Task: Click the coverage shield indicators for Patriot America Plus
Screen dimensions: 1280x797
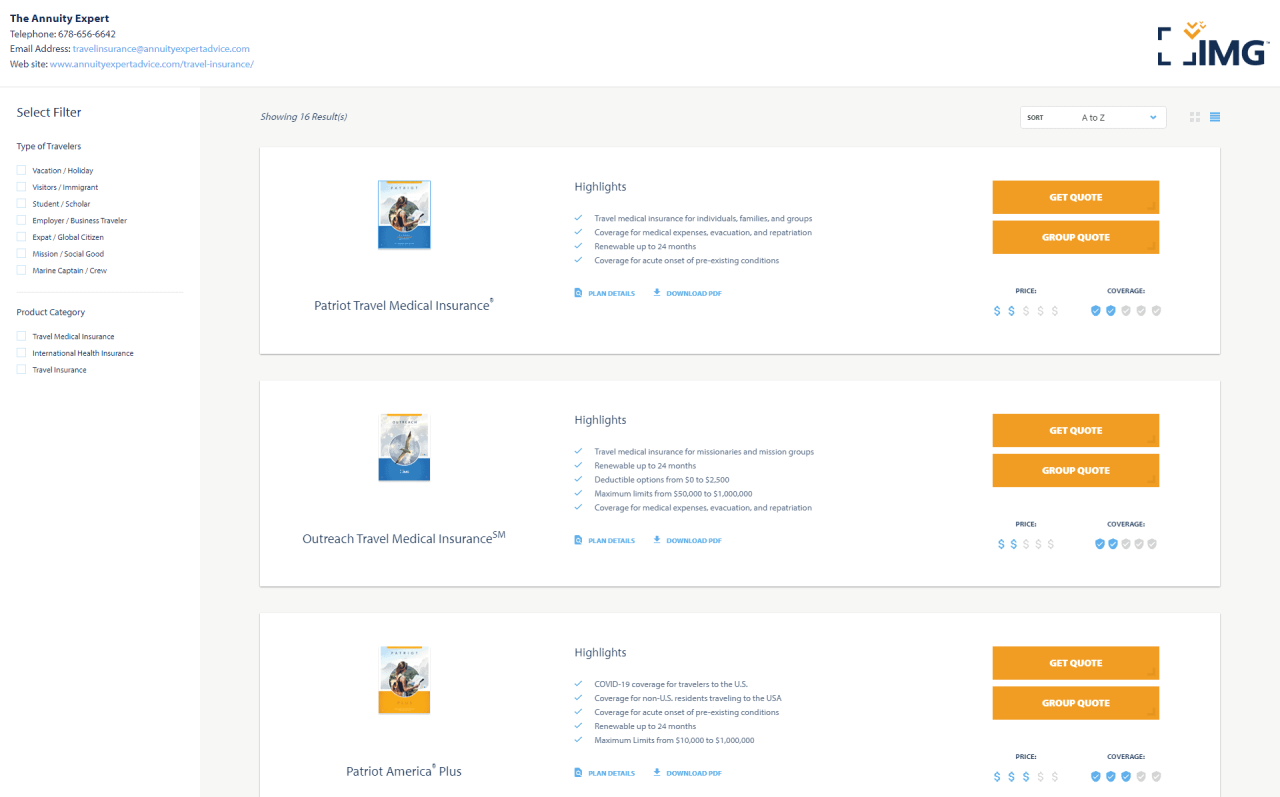Action: pyautogui.click(x=1125, y=776)
